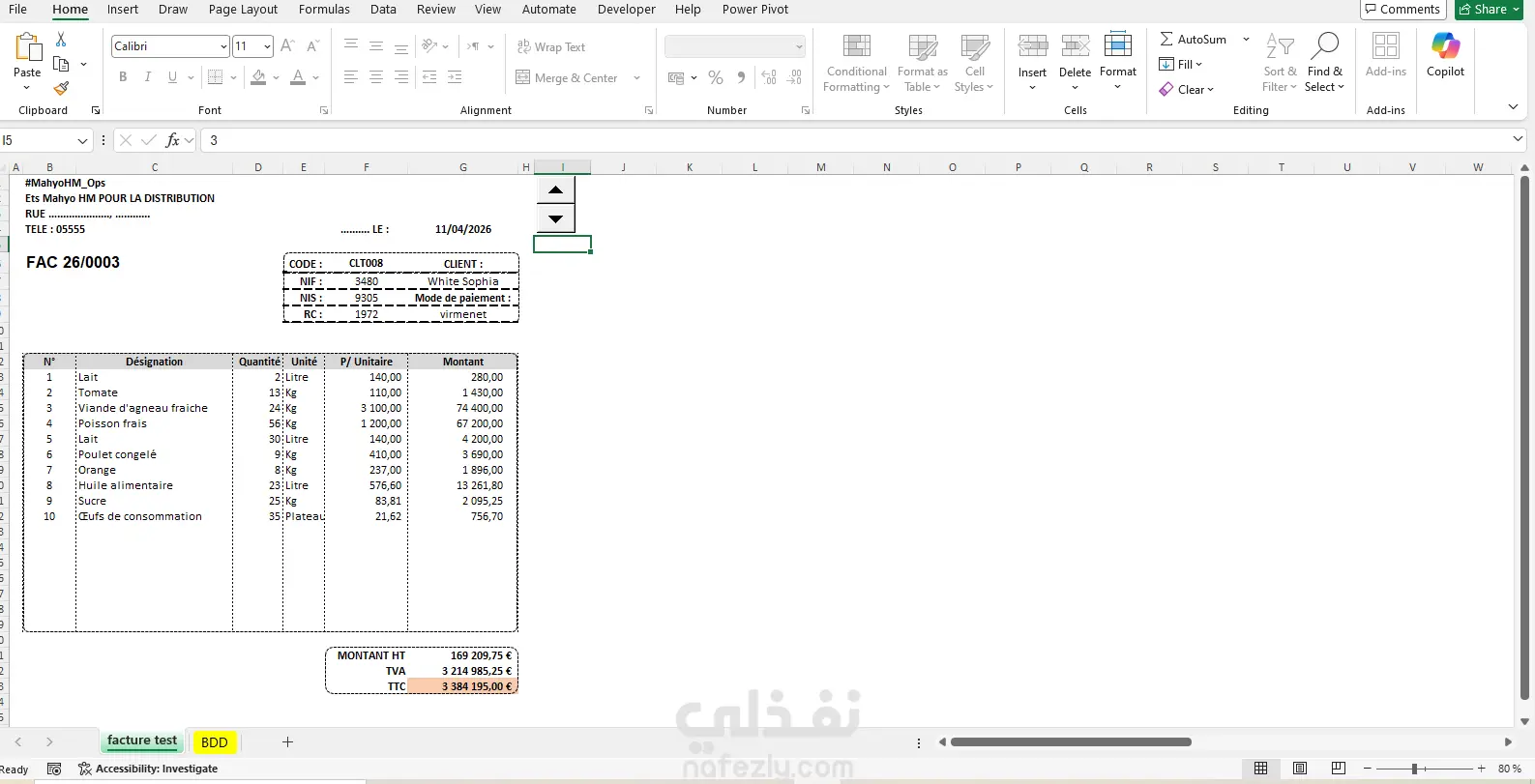Image resolution: width=1535 pixels, height=784 pixels.
Task: Click the Share button
Action: [1490, 10]
